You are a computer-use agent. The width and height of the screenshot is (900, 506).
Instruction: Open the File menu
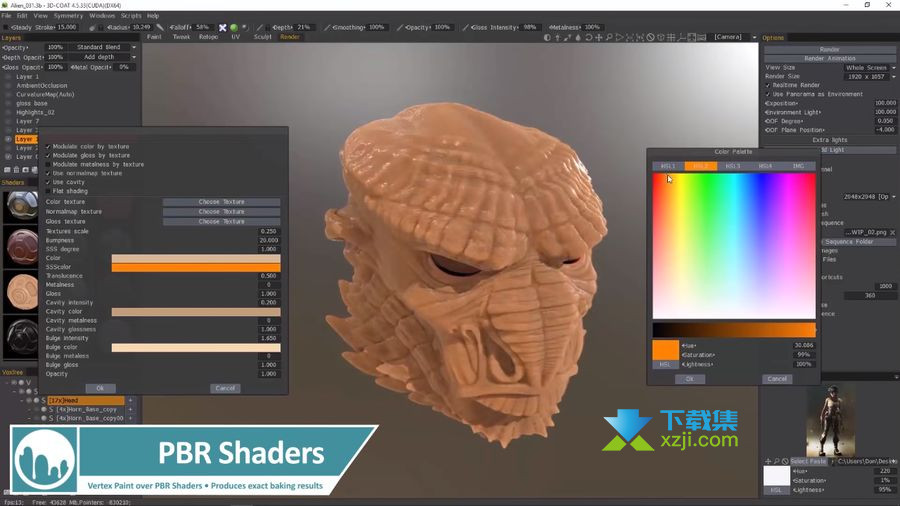pos(6,16)
